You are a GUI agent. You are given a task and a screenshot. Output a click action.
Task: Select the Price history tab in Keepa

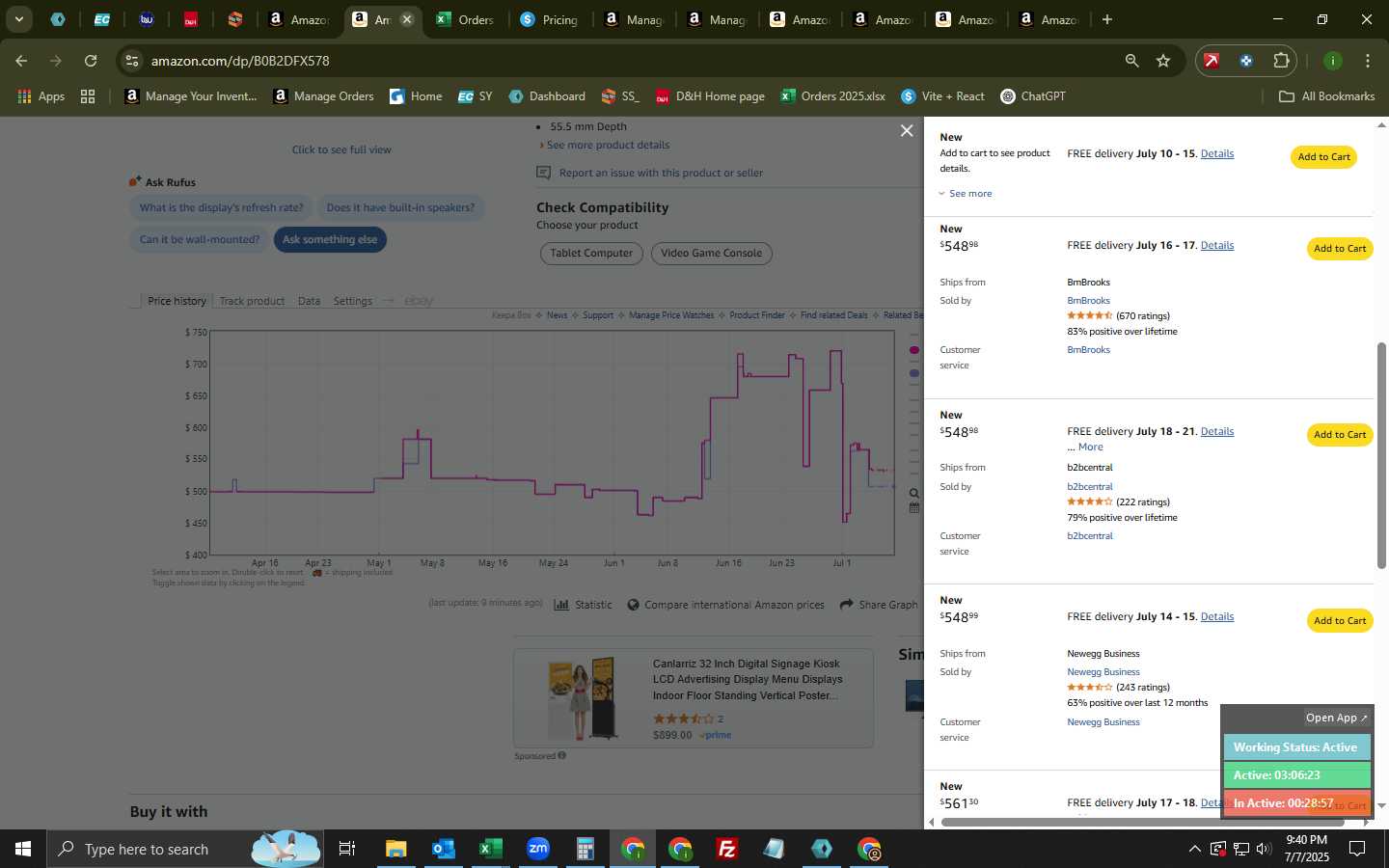click(177, 301)
